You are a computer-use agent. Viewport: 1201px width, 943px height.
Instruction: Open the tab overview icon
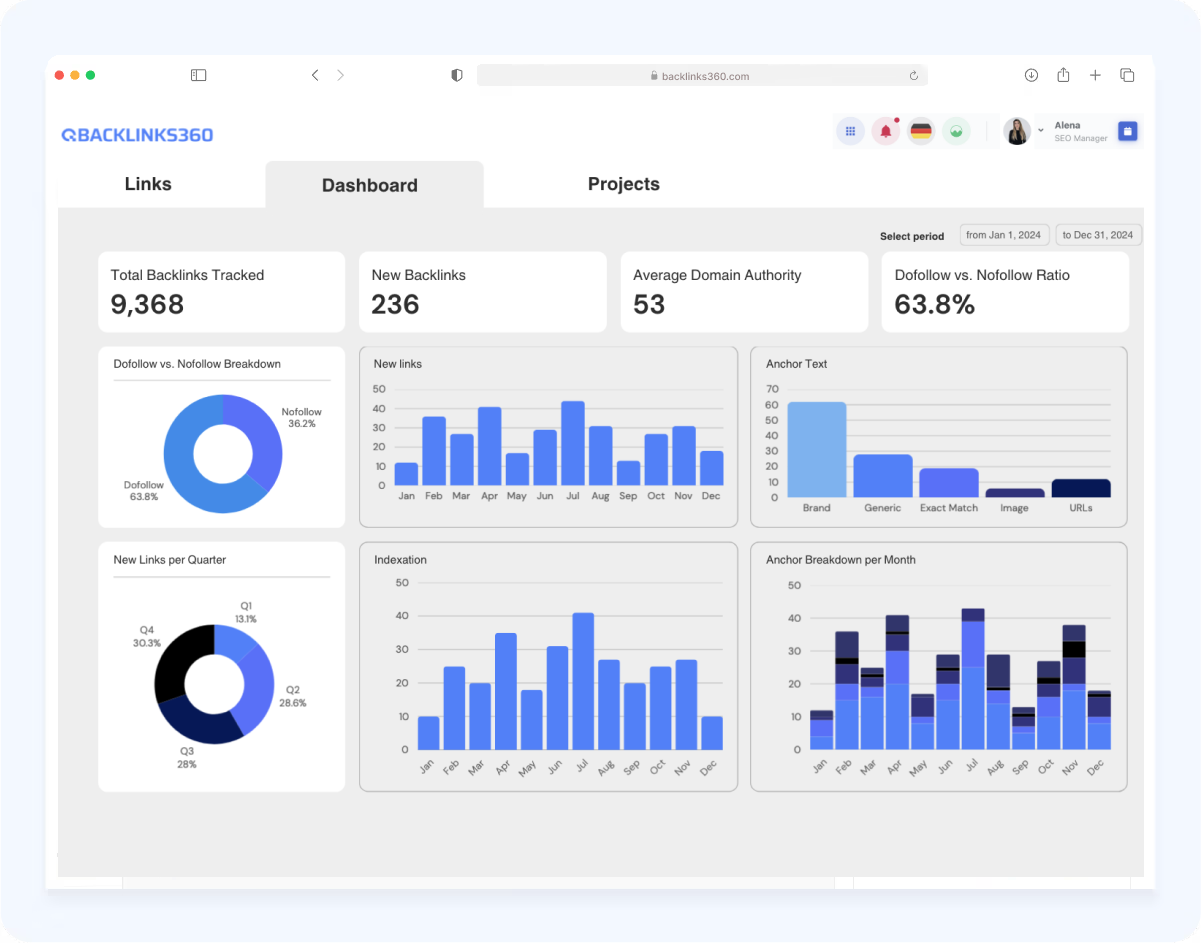(x=1127, y=75)
